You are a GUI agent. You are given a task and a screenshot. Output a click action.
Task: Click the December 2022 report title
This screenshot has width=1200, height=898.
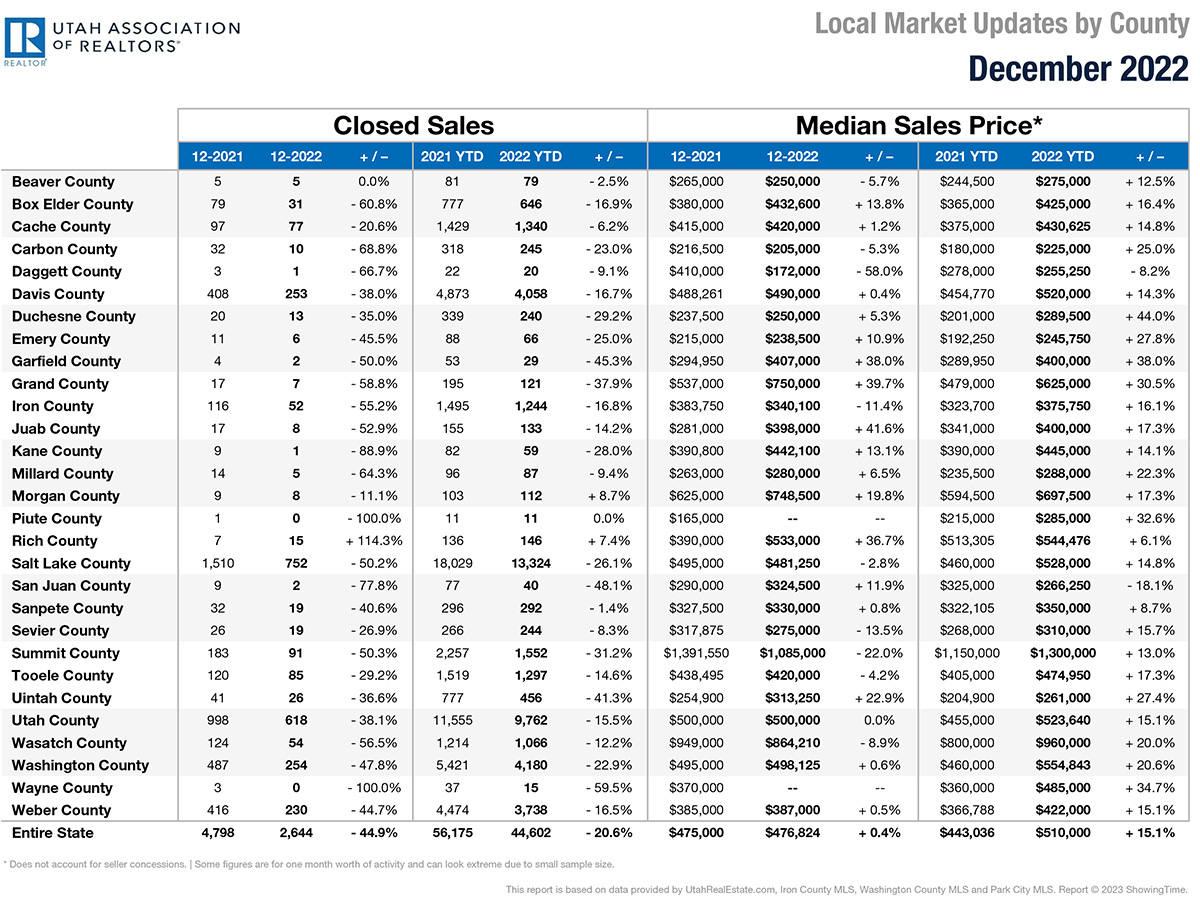(1079, 69)
